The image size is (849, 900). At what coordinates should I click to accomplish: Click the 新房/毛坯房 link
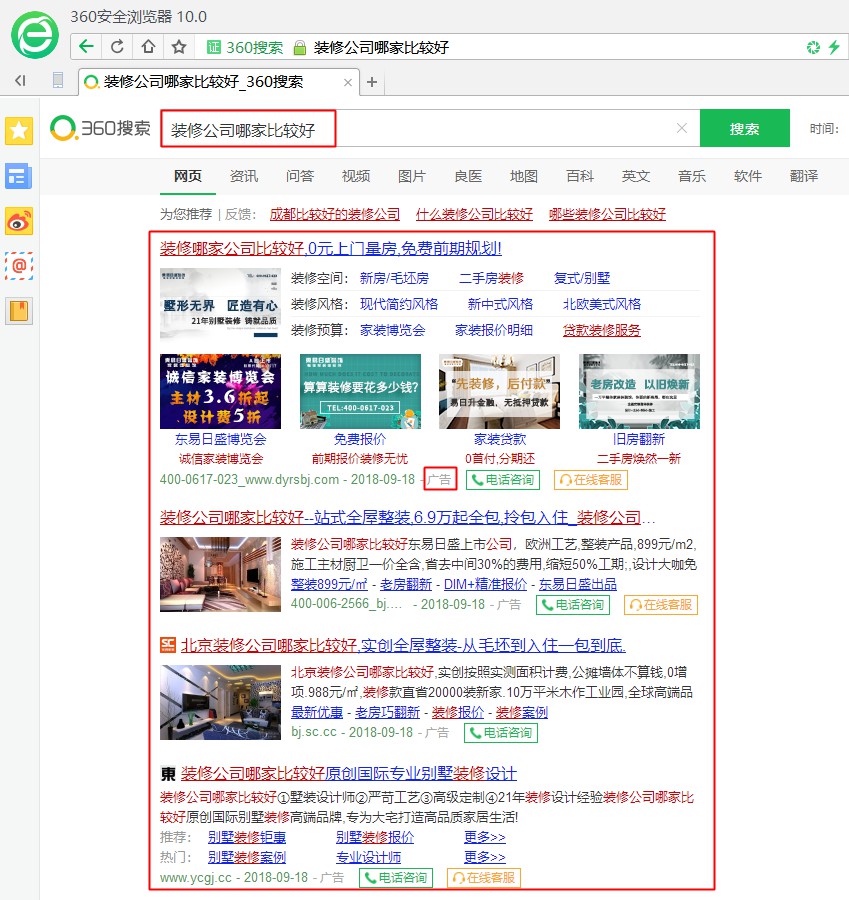point(394,278)
